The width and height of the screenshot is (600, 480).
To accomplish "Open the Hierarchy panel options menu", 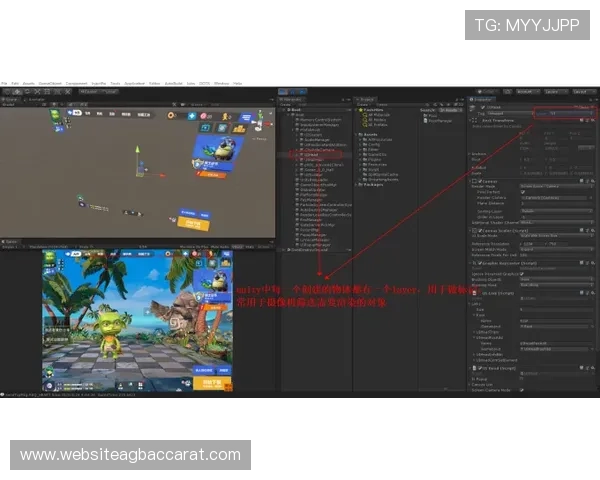I will pyautogui.click(x=348, y=100).
